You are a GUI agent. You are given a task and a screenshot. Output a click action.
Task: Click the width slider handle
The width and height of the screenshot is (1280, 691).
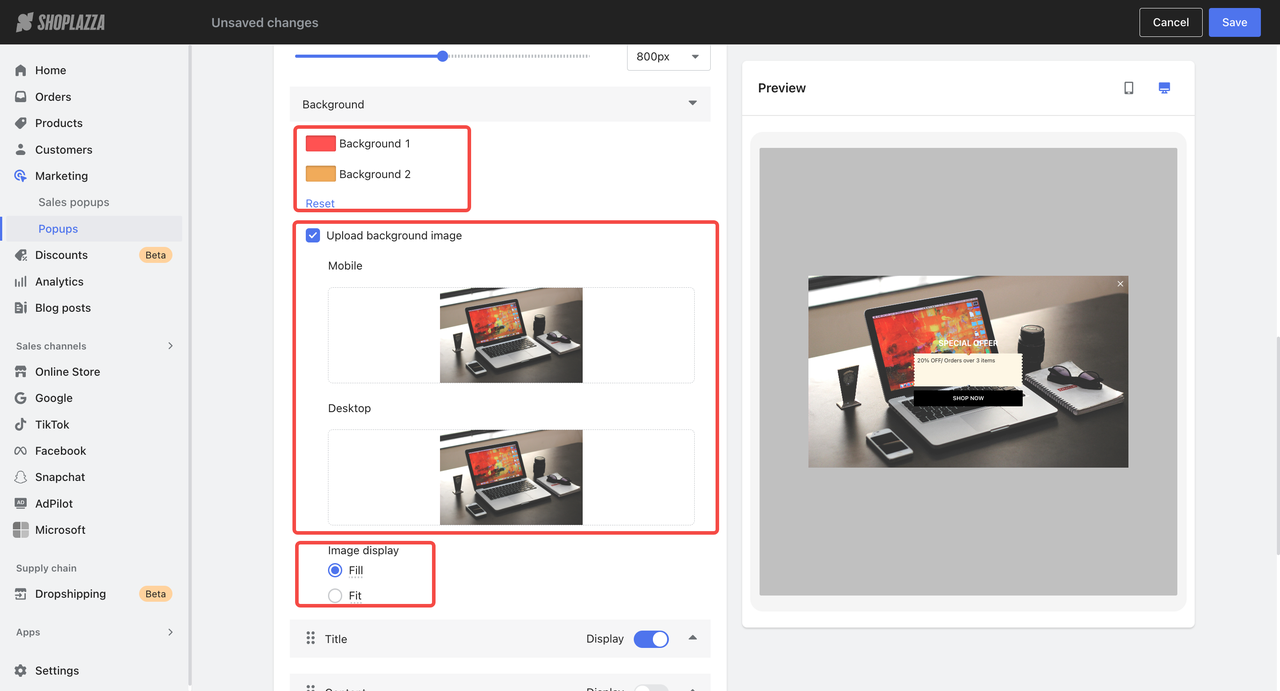click(x=442, y=56)
